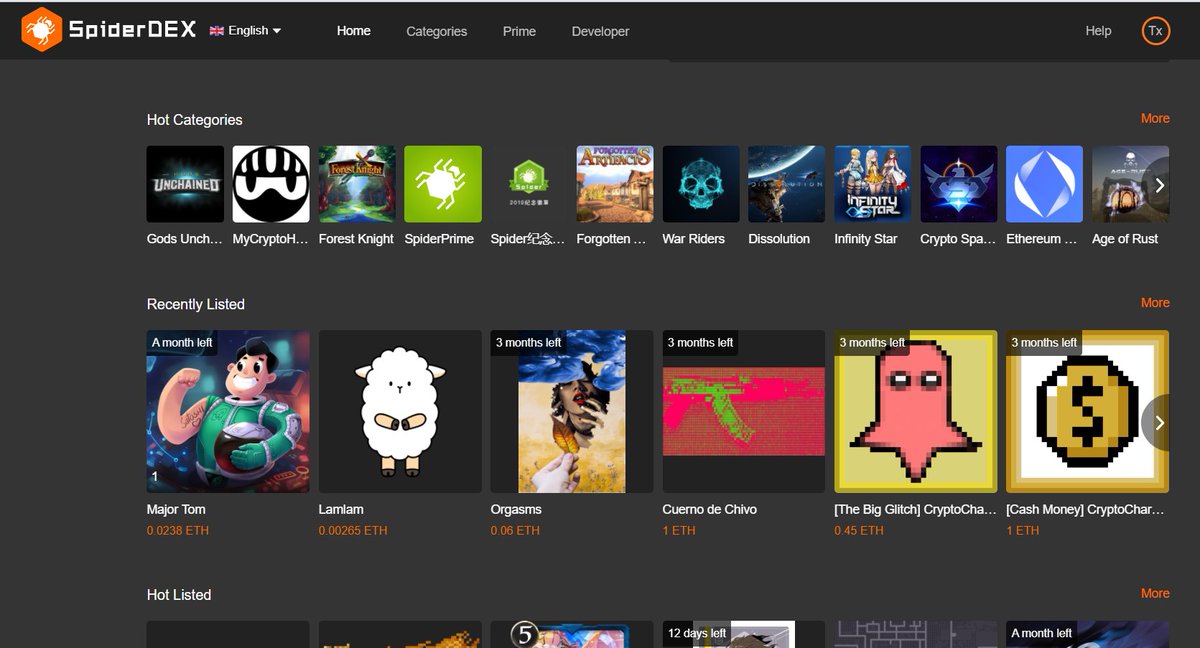Click More next to Hot Categories
Image resolution: width=1200 pixels, height=648 pixels.
(x=1155, y=118)
